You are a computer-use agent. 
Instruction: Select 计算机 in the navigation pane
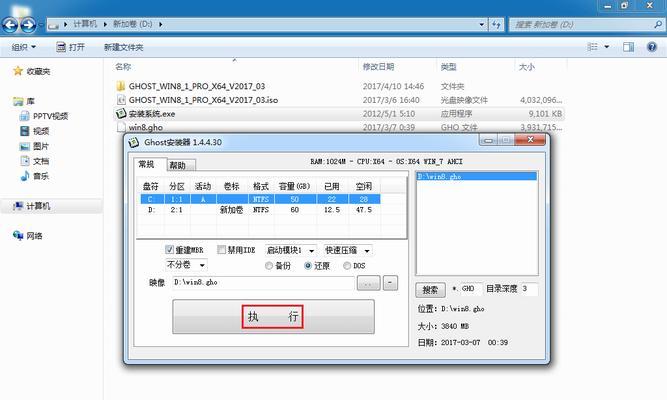coord(51,206)
